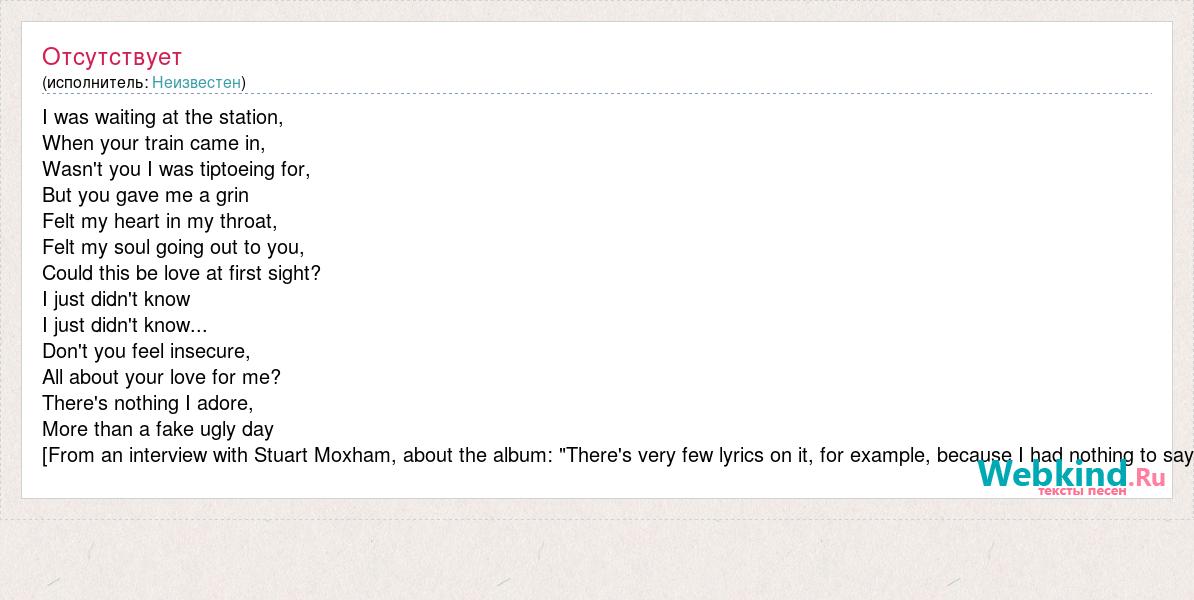
Task: Click line 'Wasn't you I was tiptoeing for'
Action: click(177, 170)
